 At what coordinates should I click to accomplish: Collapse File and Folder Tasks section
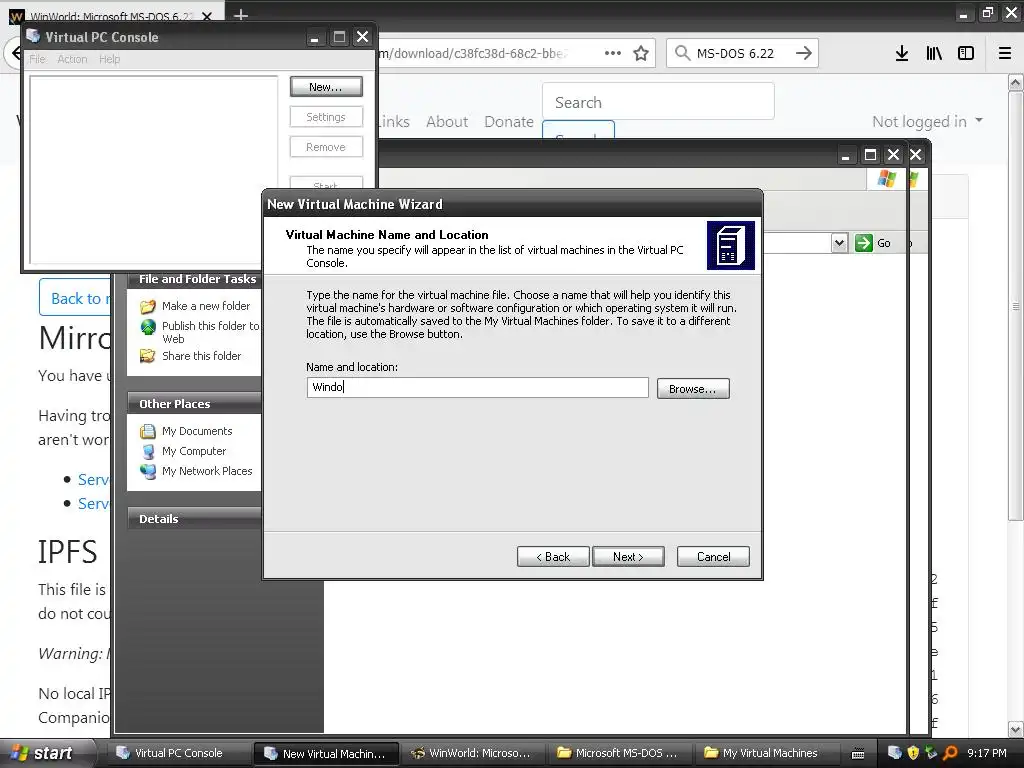197,279
